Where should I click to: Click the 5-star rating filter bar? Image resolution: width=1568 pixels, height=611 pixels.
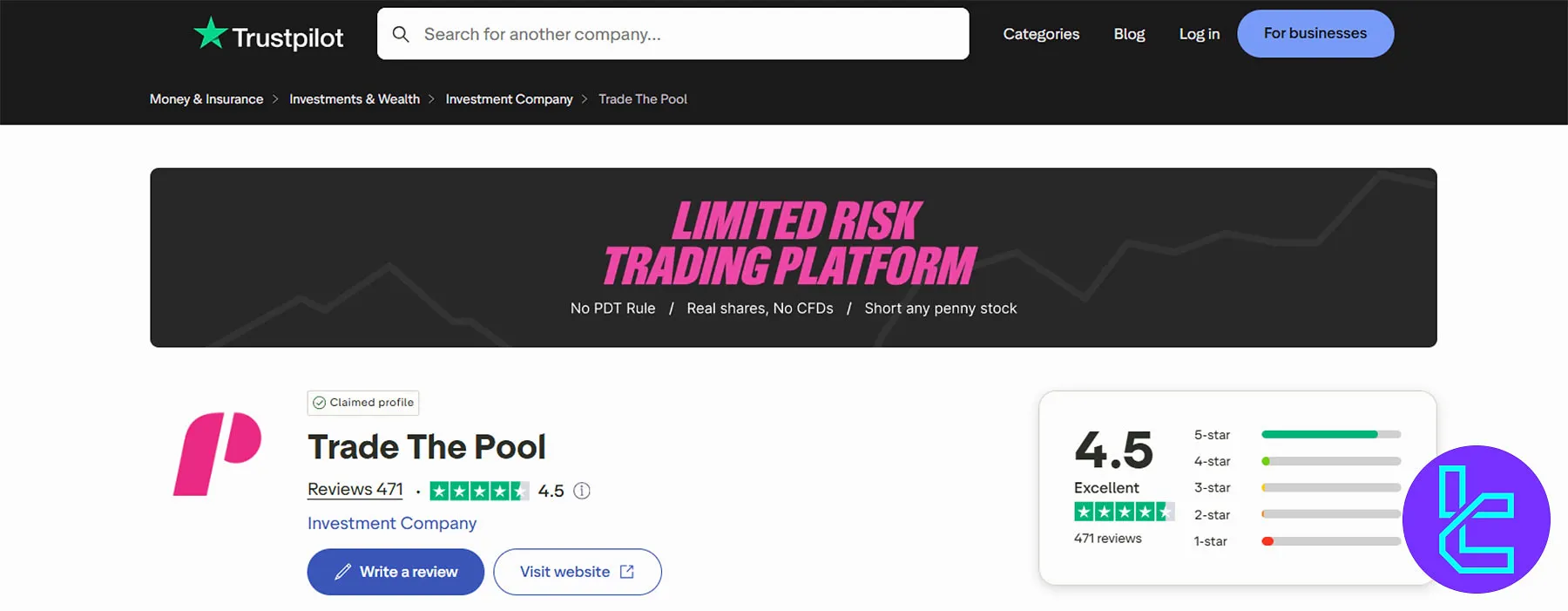1330,434
